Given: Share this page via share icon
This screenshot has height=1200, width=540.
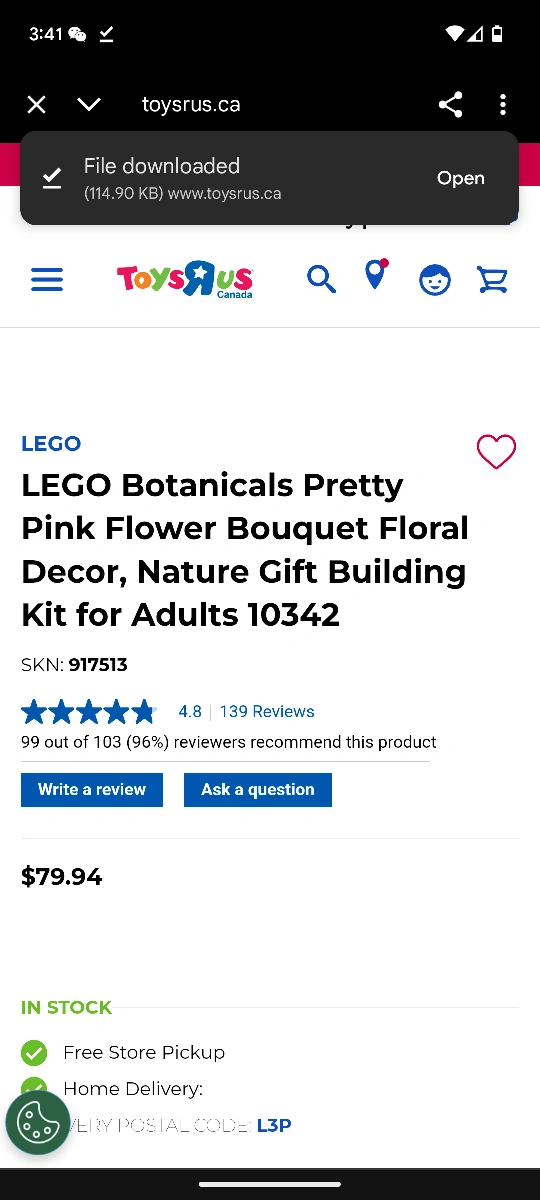Looking at the screenshot, I should pyautogui.click(x=450, y=104).
